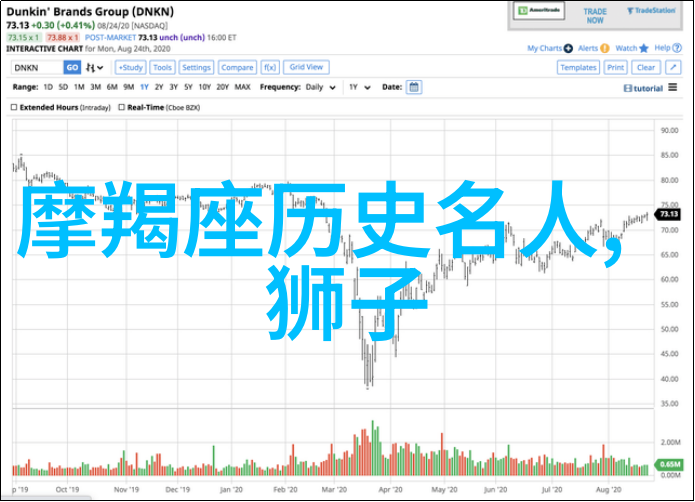Open the hamburger menu next to tutorial

coord(672,88)
